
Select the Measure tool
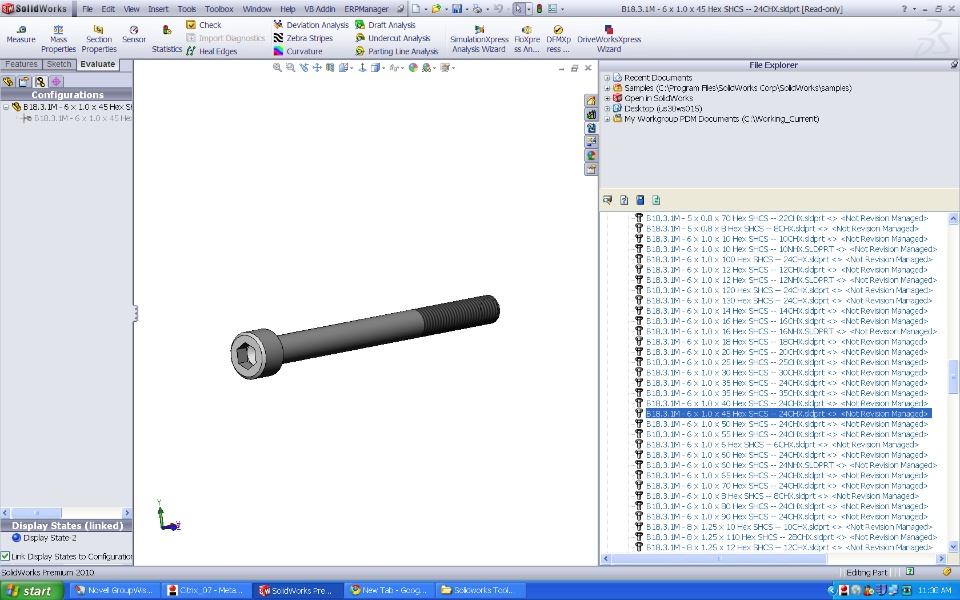(x=21, y=34)
